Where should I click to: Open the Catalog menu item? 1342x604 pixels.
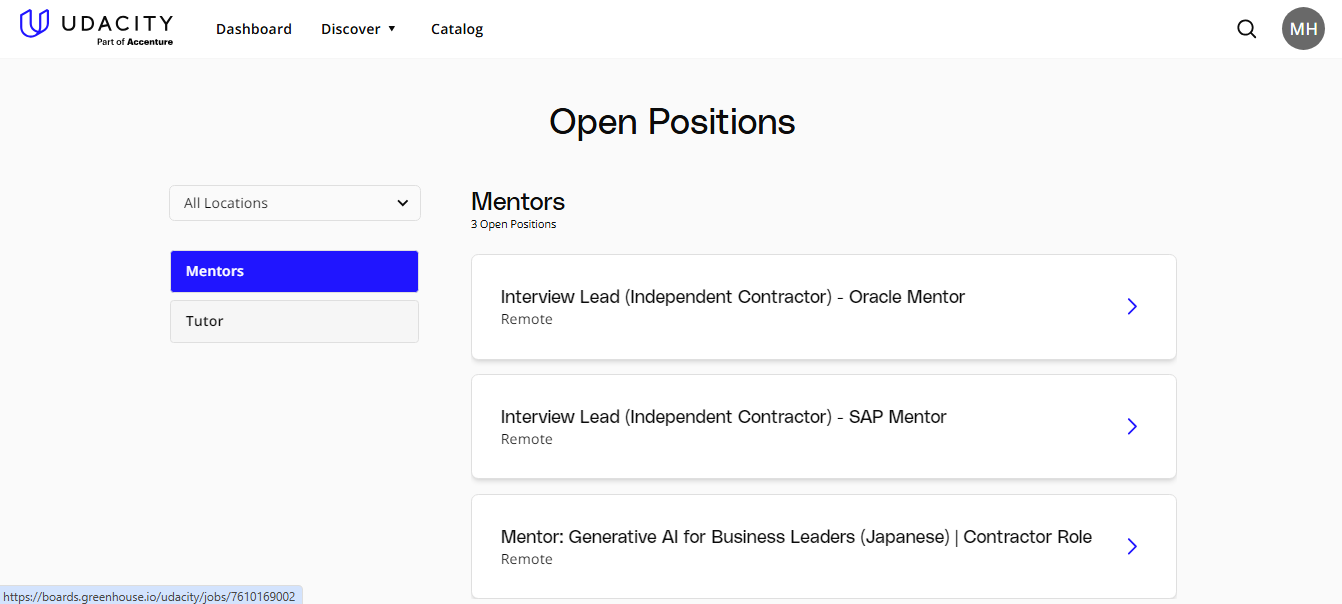(x=456, y=28)
